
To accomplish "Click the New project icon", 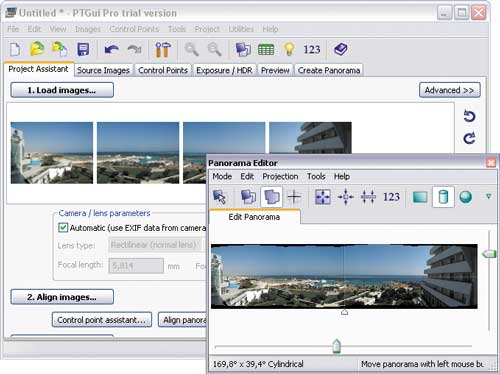I will click(15, 50).
